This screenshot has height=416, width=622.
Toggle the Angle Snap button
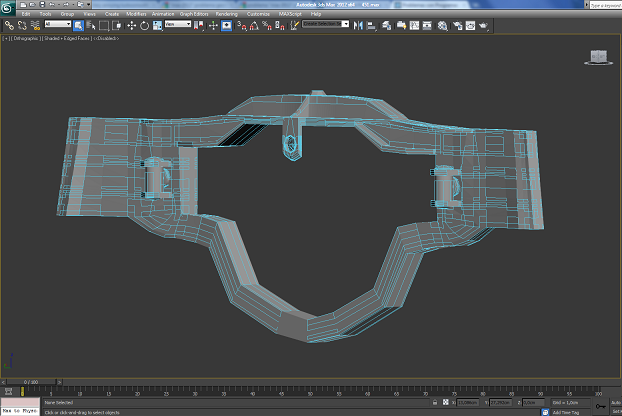[253, 25]
